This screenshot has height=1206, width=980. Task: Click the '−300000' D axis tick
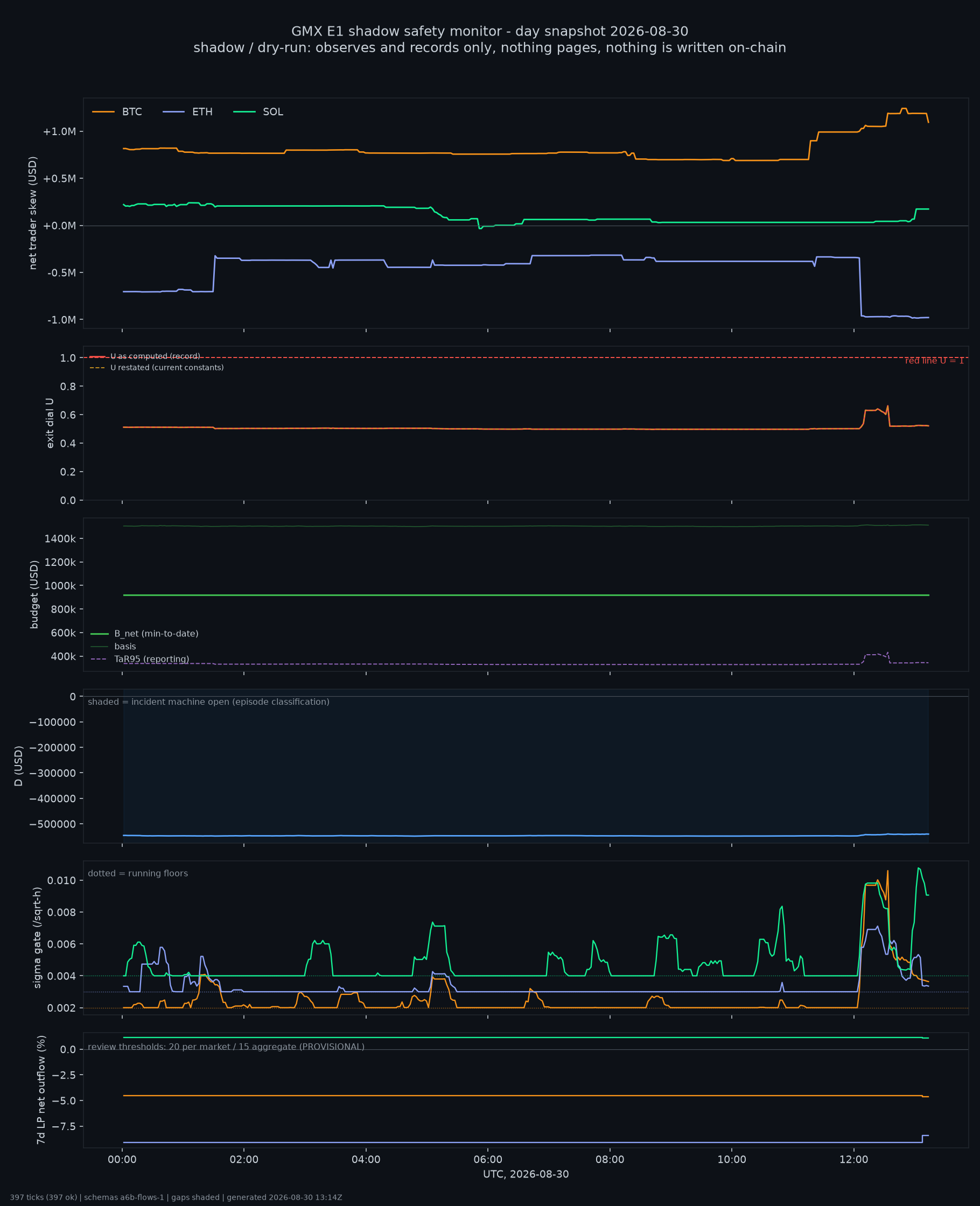click(x=53, y=773)
